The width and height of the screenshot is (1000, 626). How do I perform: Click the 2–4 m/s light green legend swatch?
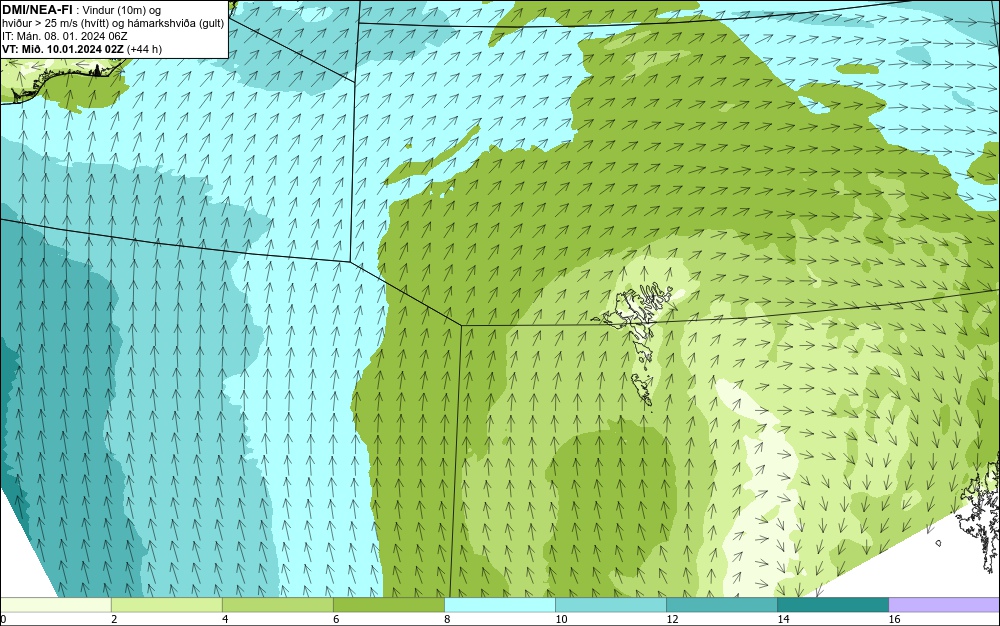pyautogui.click(x=166, y=604)
